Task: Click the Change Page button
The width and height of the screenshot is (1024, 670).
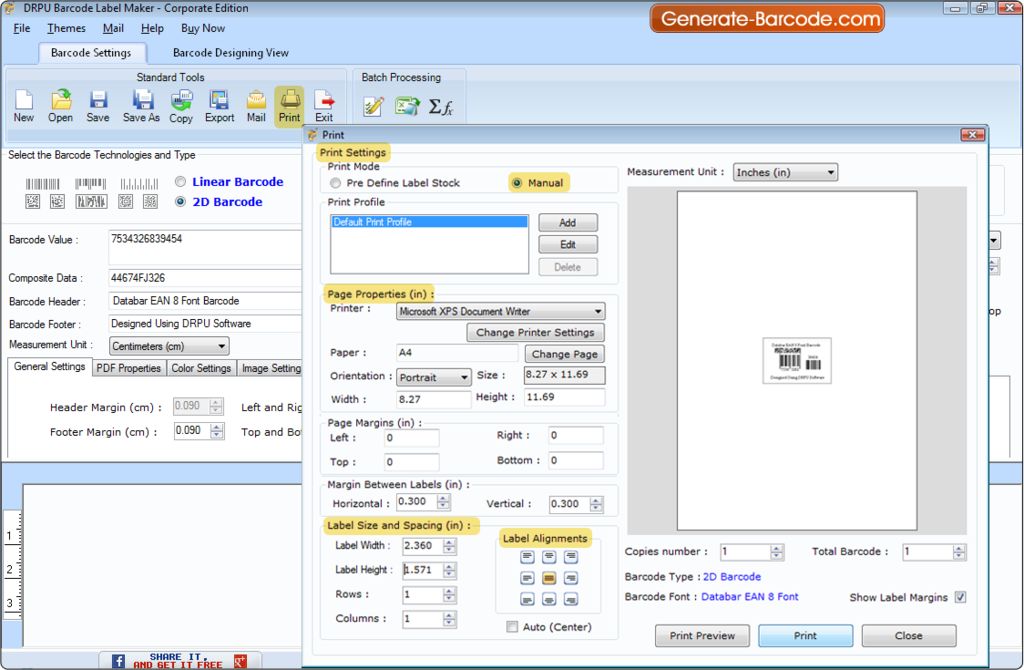Action: (x=564, y=354)
